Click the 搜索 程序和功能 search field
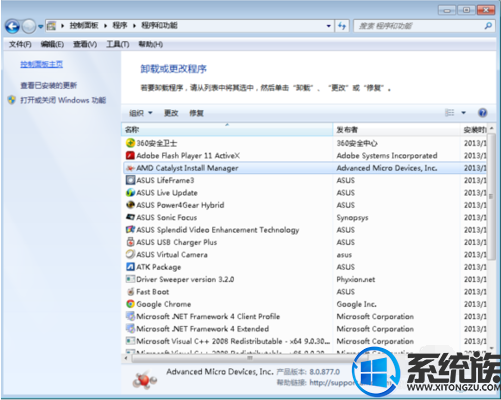Screen dimensions: 501x400 click(419, 26)
